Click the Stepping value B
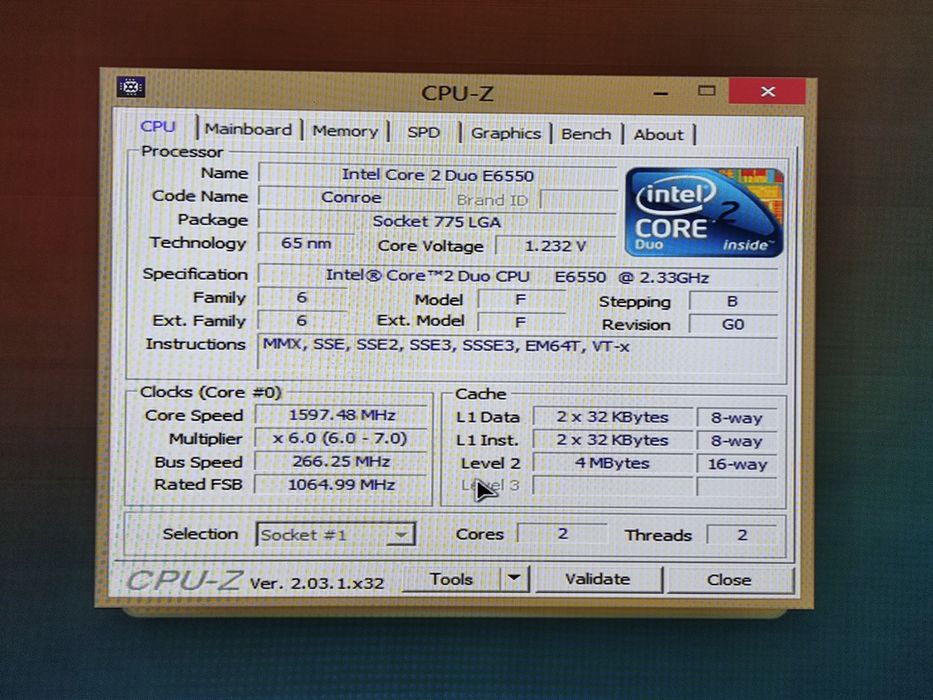The width and height of the screenshot is (933, 700). click(x=733, y=301)
